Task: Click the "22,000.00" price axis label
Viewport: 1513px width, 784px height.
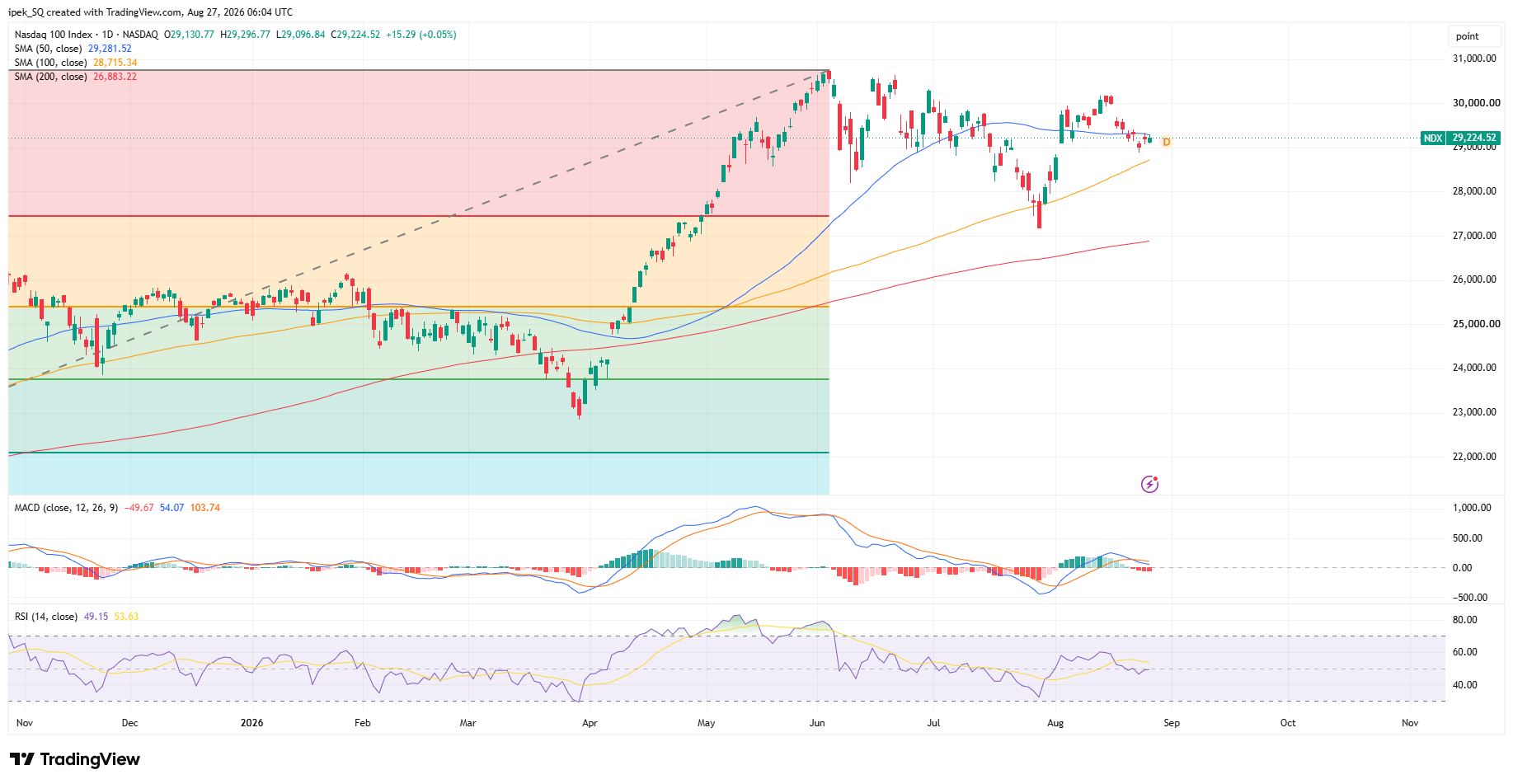Action: tap(1474, 457)
